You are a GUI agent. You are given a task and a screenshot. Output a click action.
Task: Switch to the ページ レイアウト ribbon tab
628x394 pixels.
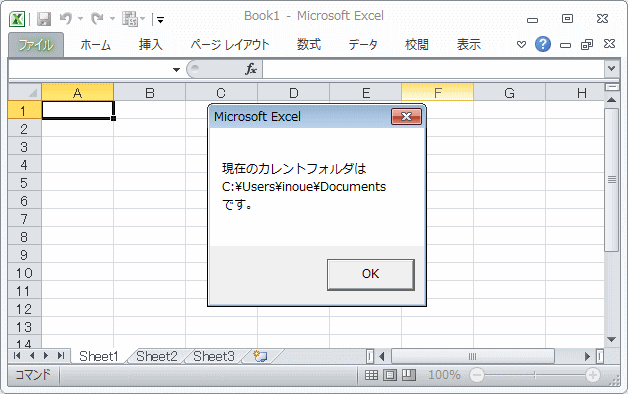click(x=229, y=45)
